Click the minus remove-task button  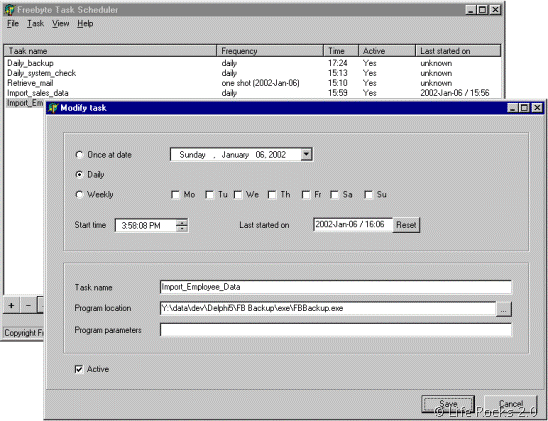(x=28, y=306)
